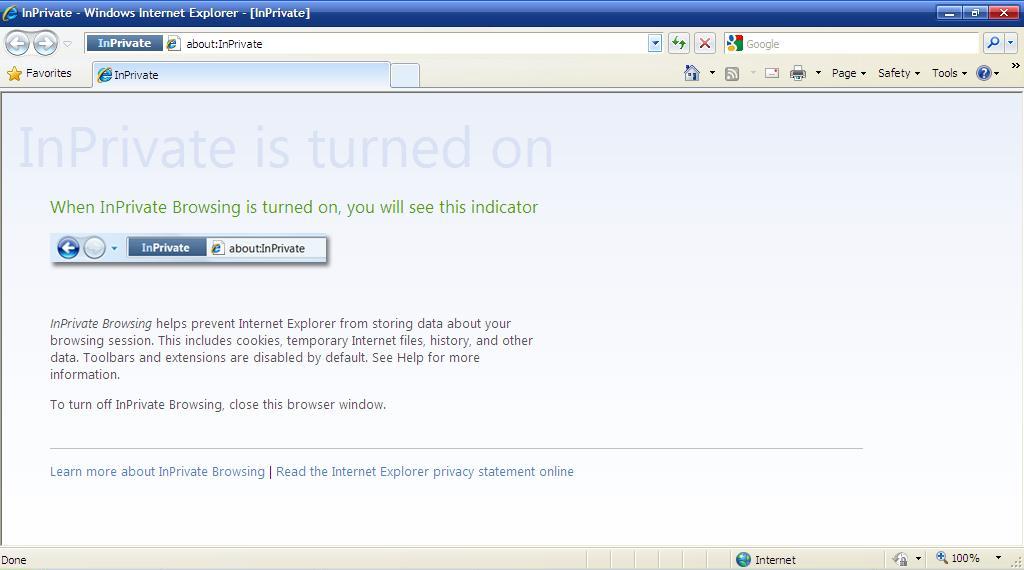Open Favorites star button

[39, 73]
